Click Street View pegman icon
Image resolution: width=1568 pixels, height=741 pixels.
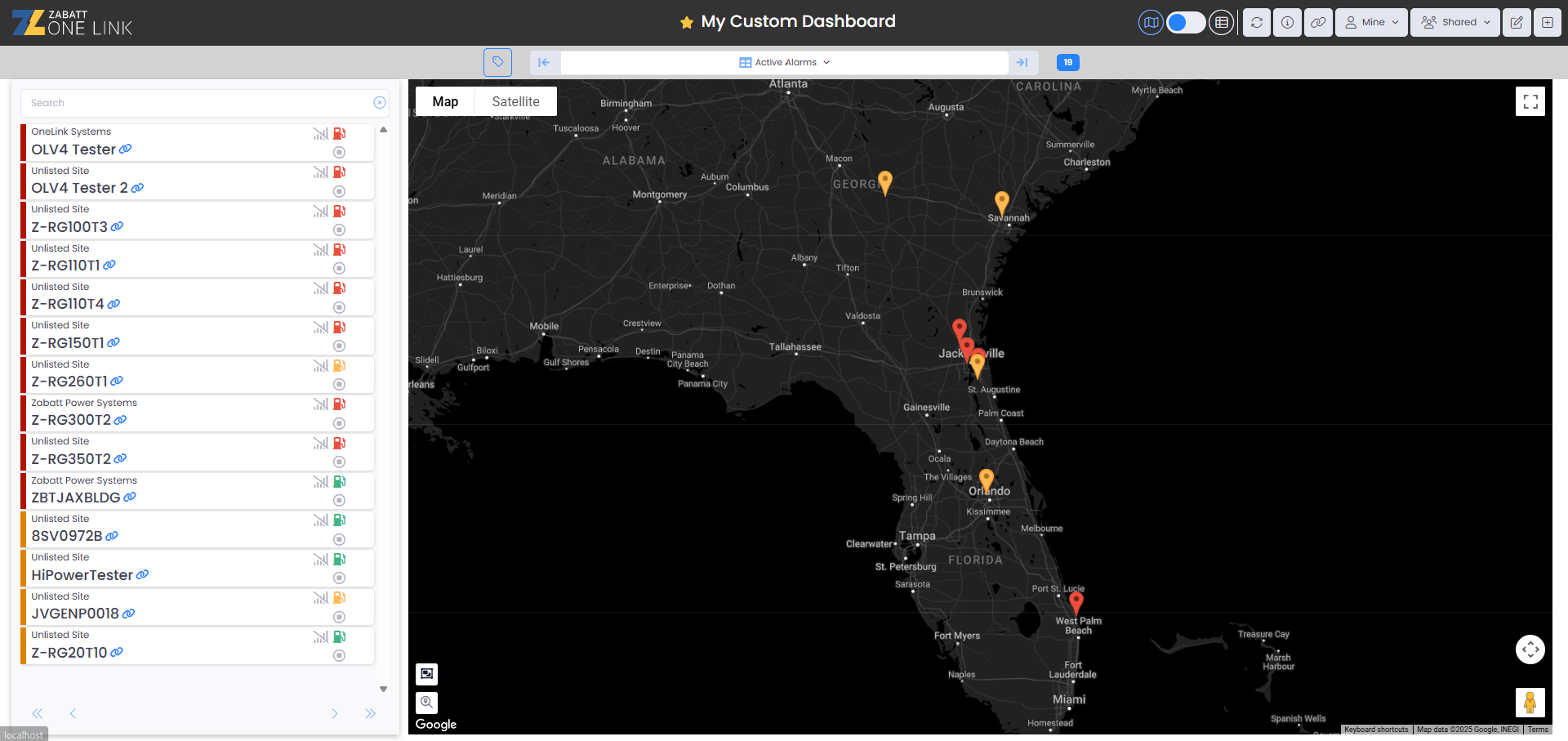pyautogui.click(x=1530, y=703)
